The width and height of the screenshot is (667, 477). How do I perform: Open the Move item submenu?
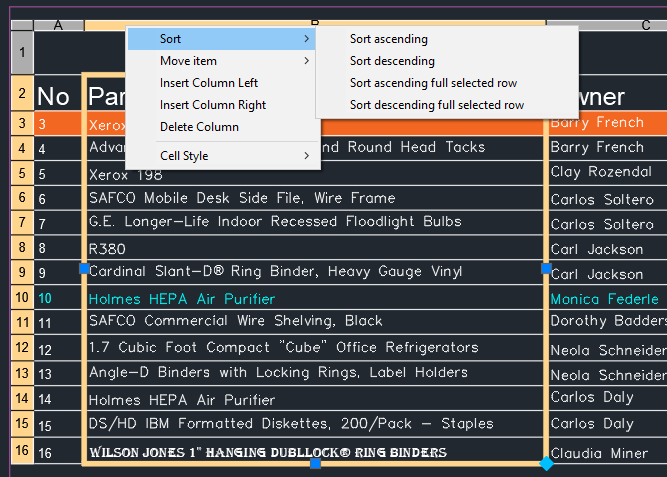(x=221, y=61)
